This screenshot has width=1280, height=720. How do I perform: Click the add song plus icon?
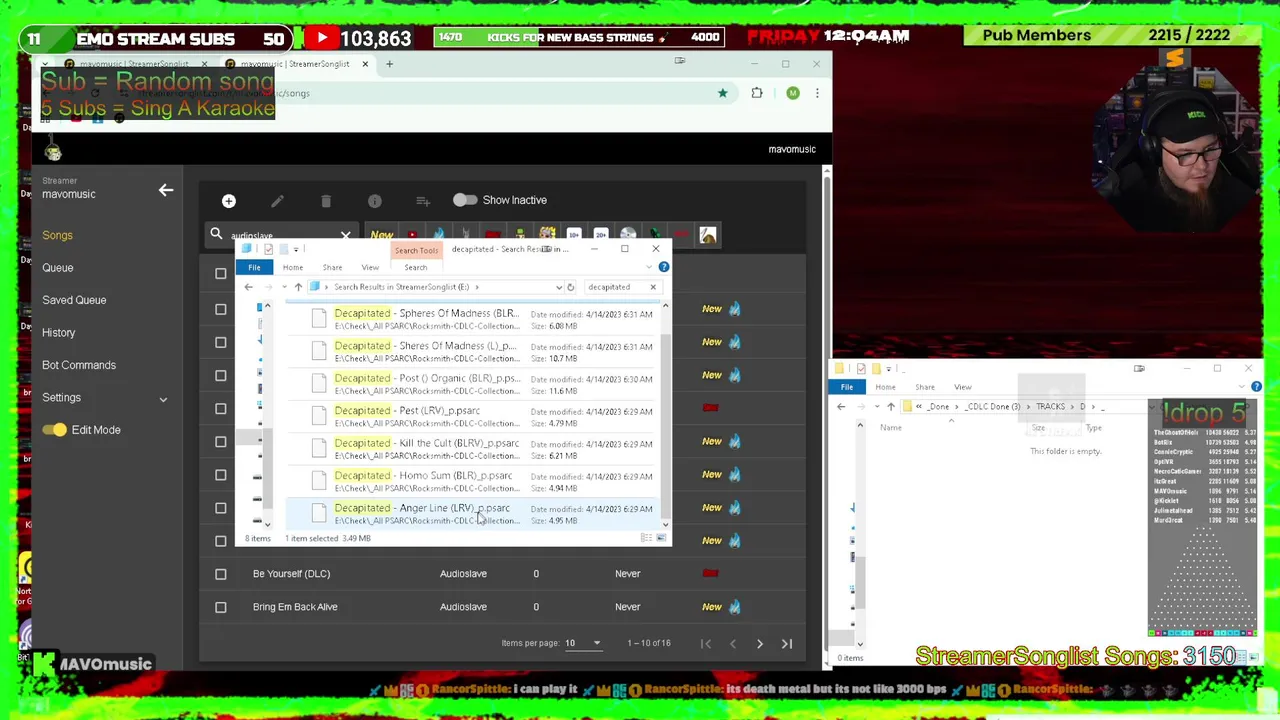pos(229,201)
